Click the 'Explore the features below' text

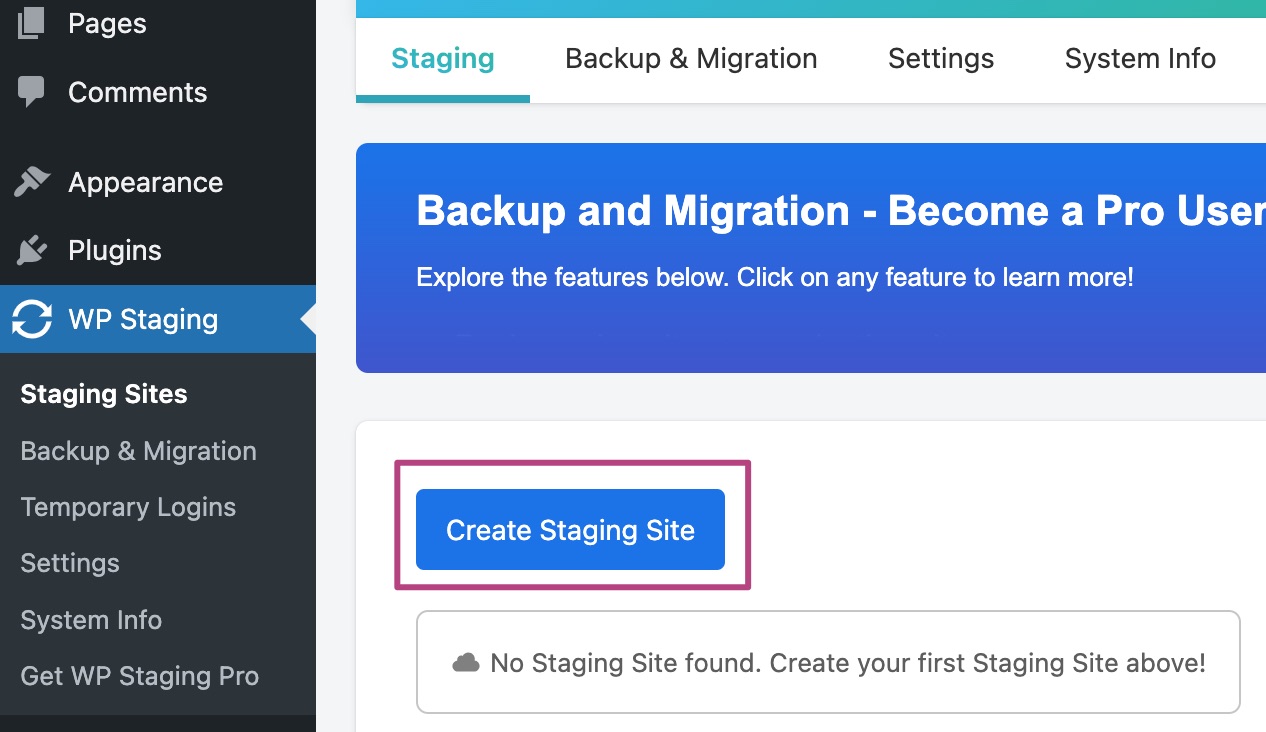775,277
